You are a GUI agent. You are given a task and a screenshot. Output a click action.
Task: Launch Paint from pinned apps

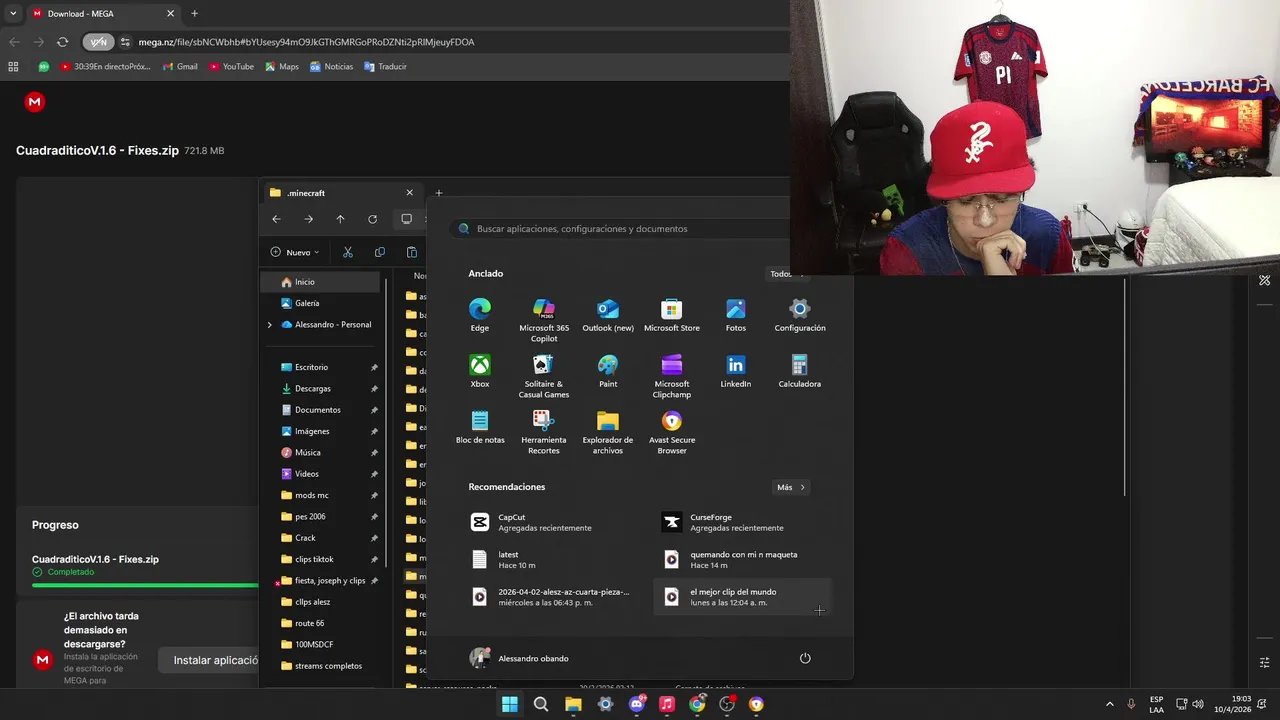coord(608,371)
